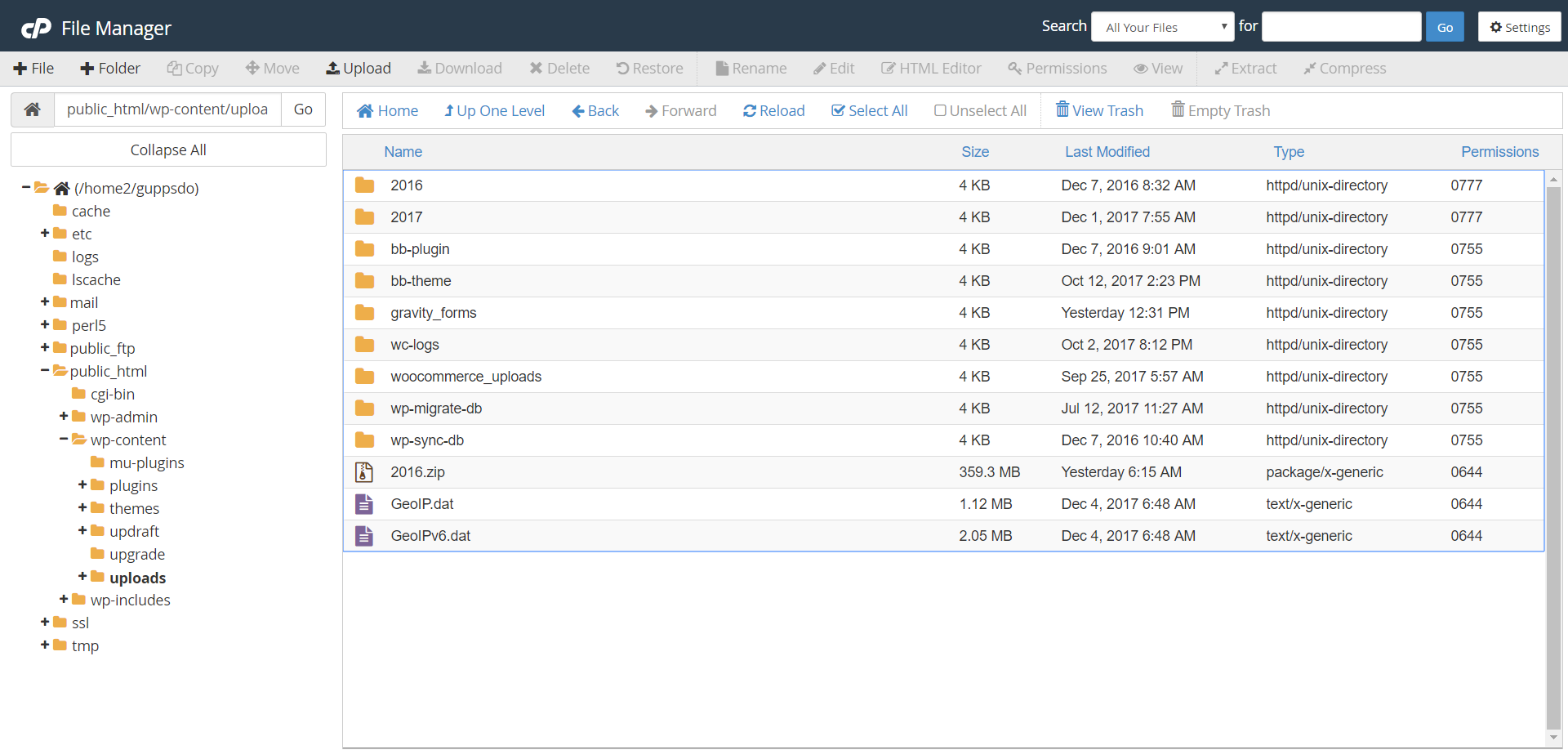
Task: Reload the file listing
Action: pos(773,111)
